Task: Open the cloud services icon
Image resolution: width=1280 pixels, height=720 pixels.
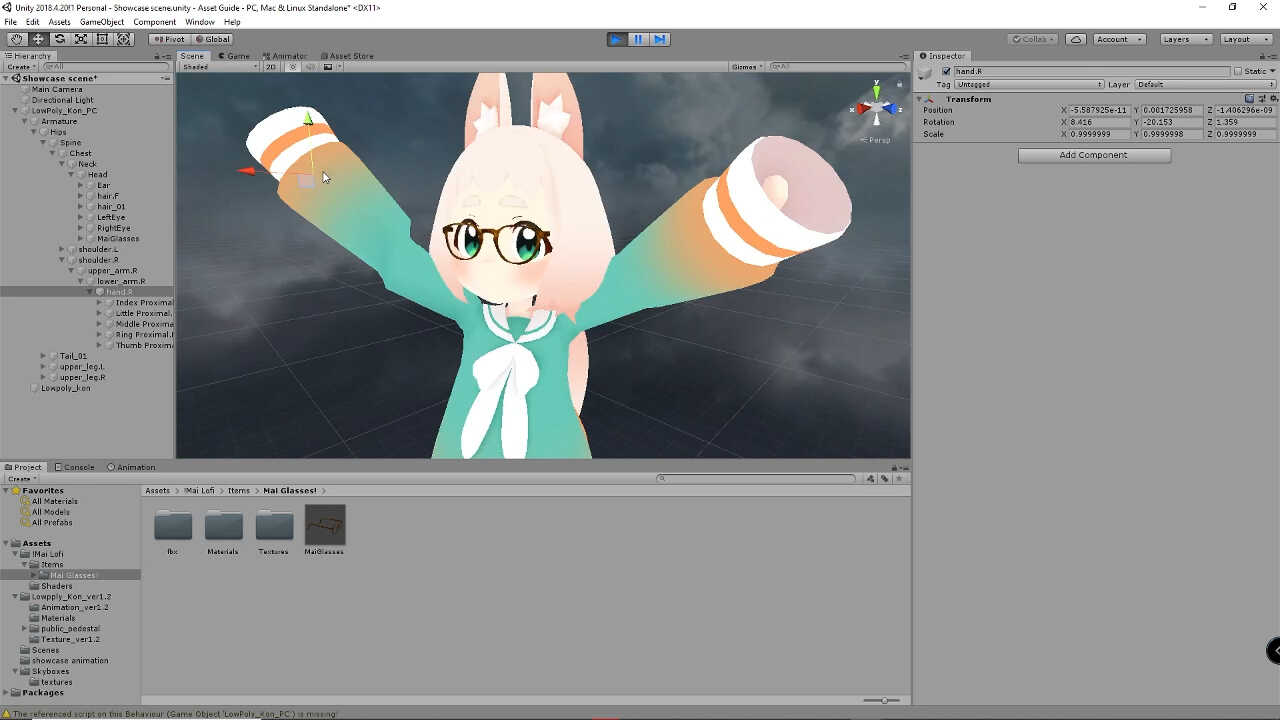Action: click(1076, 39)
